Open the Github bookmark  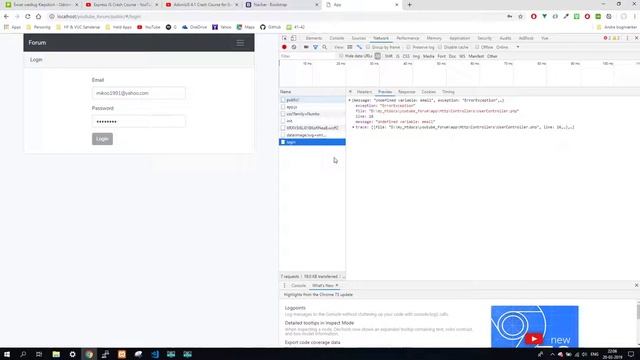(270, 27)
